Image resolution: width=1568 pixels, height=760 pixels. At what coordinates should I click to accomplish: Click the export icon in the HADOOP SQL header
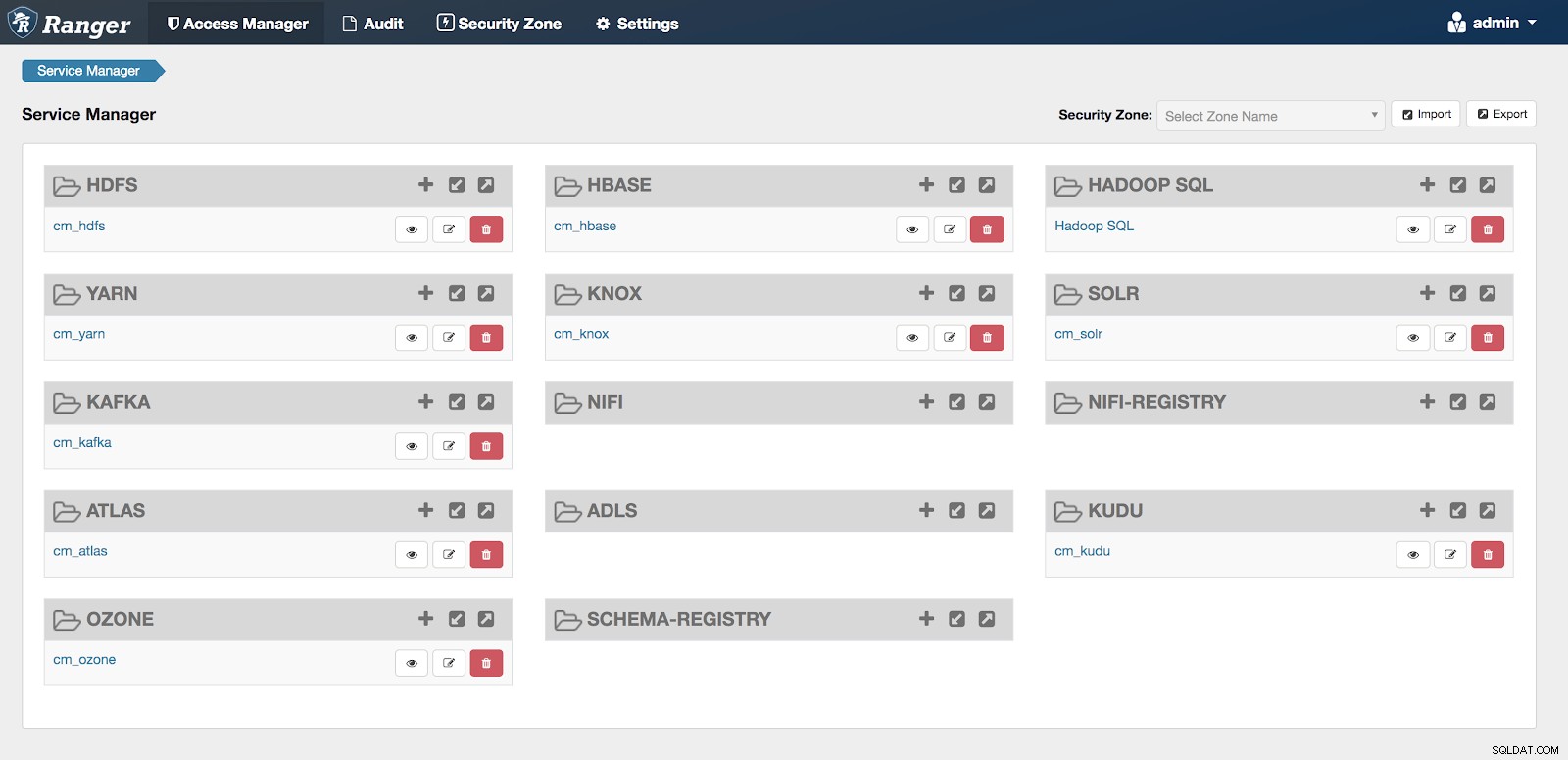click(x=1488, y=184)
